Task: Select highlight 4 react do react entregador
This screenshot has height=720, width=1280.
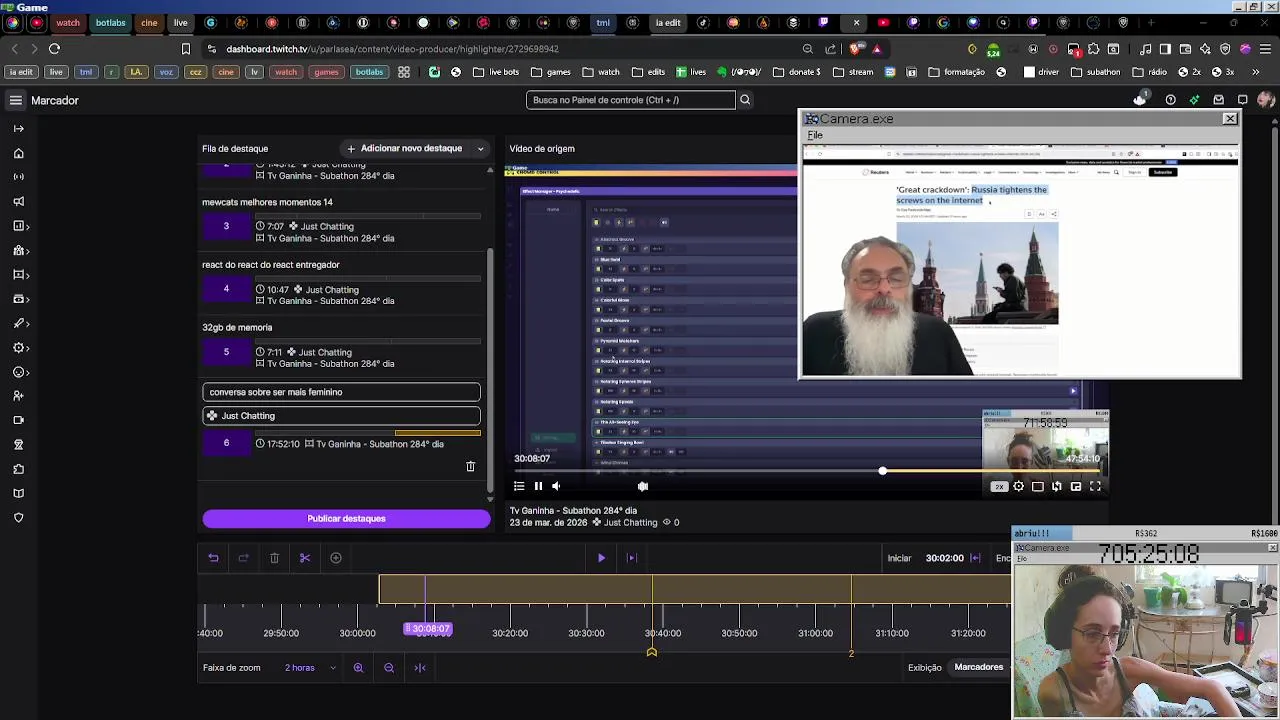Action: [x=341, y=283]
